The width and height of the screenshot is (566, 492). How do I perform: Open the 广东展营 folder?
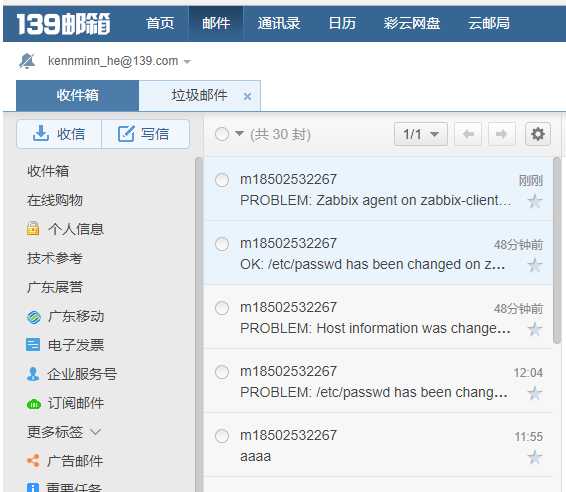[x=55, y=287]
